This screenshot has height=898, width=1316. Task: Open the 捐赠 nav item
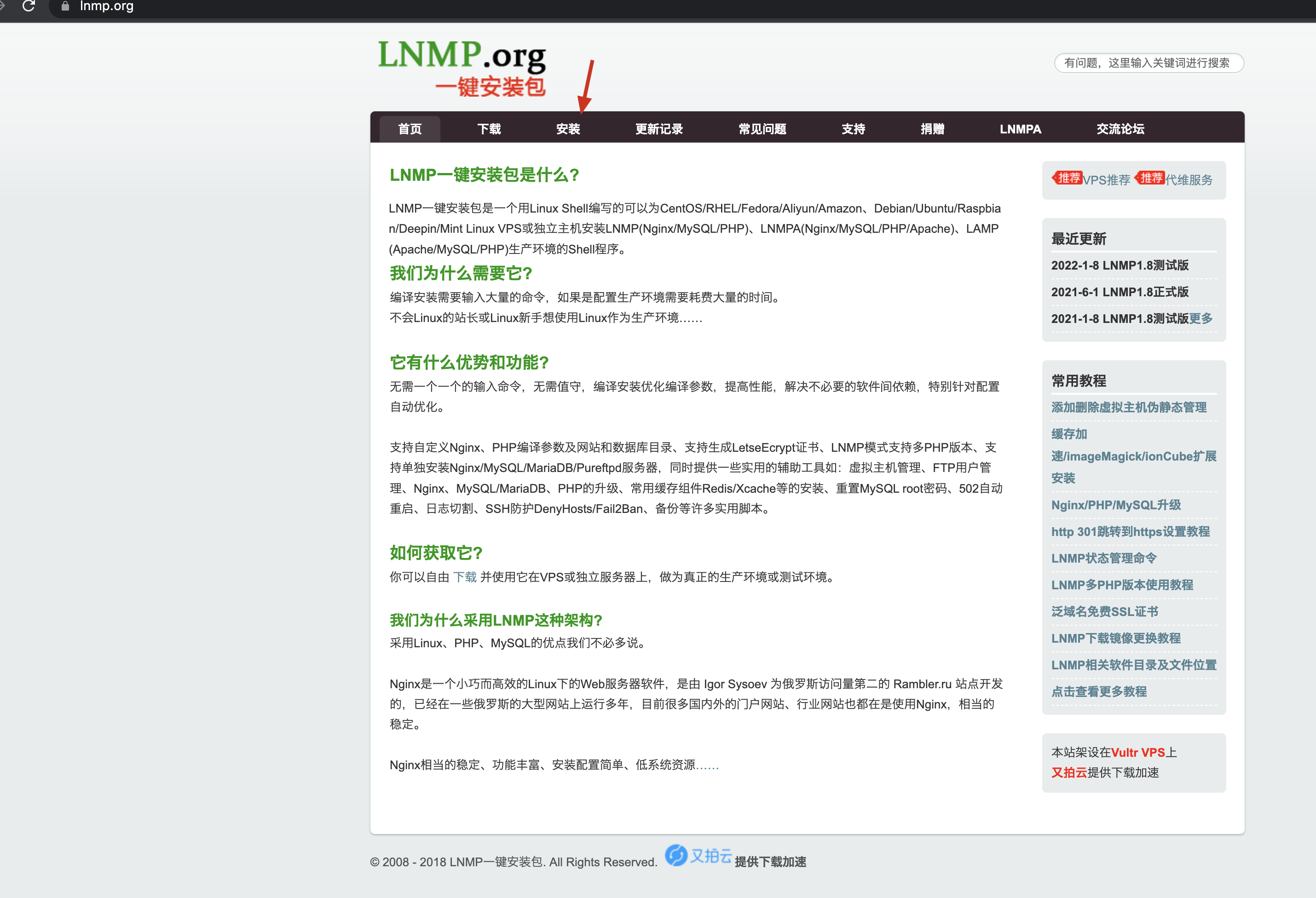(932, 129)
